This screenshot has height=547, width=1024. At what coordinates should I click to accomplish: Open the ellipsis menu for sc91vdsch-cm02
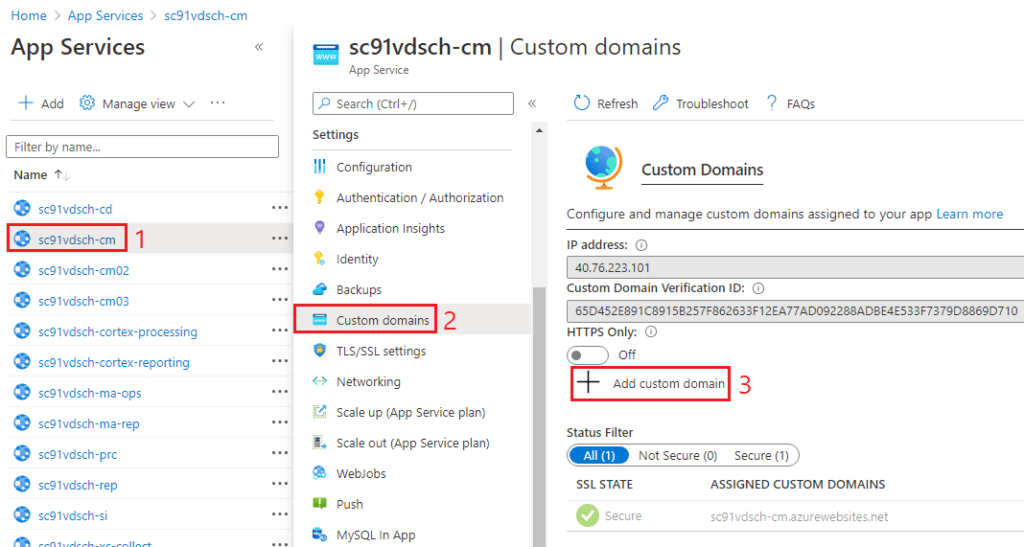(x=280, y=269)
